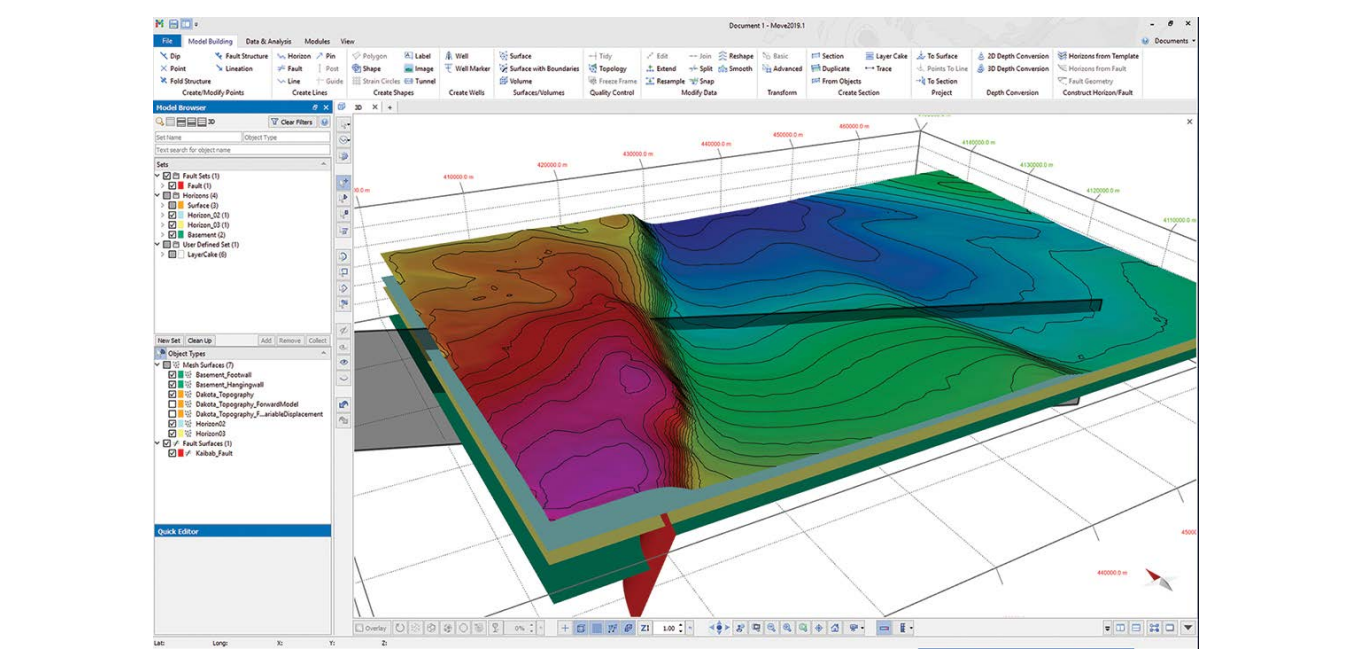The height and width of the screenshot is (663, 1346).
Task: Open the View ribbon tab
Action: [347, 41]
